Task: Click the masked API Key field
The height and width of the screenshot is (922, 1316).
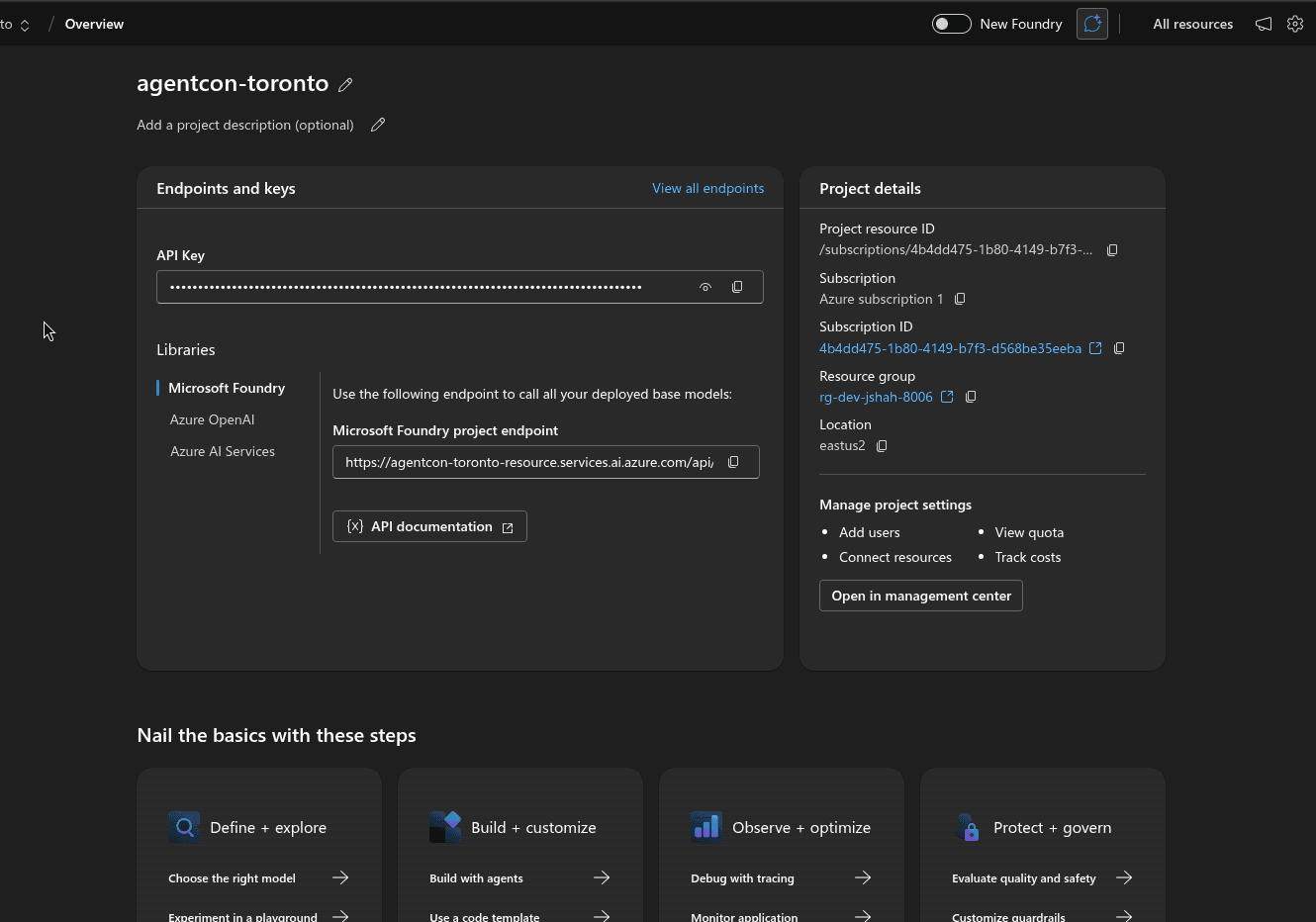Action: coord(460,287)
